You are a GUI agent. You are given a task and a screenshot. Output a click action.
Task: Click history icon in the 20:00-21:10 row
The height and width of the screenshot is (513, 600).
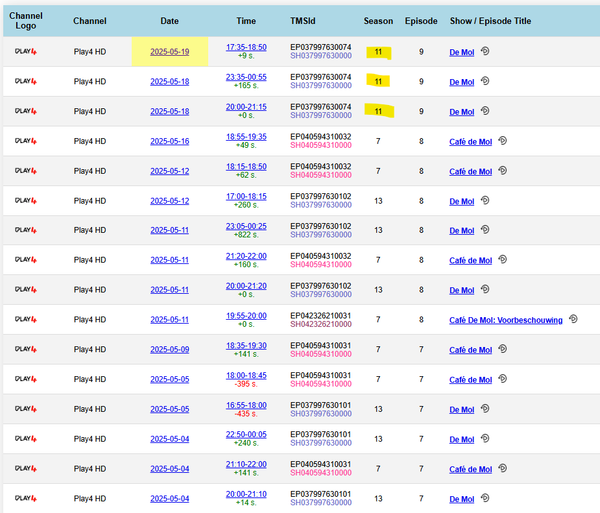pos(485,497)
